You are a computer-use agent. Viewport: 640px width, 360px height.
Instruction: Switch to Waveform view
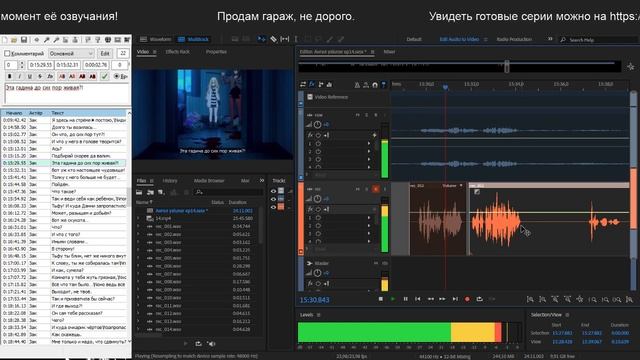pyautogui.click(x=156, y=39)
